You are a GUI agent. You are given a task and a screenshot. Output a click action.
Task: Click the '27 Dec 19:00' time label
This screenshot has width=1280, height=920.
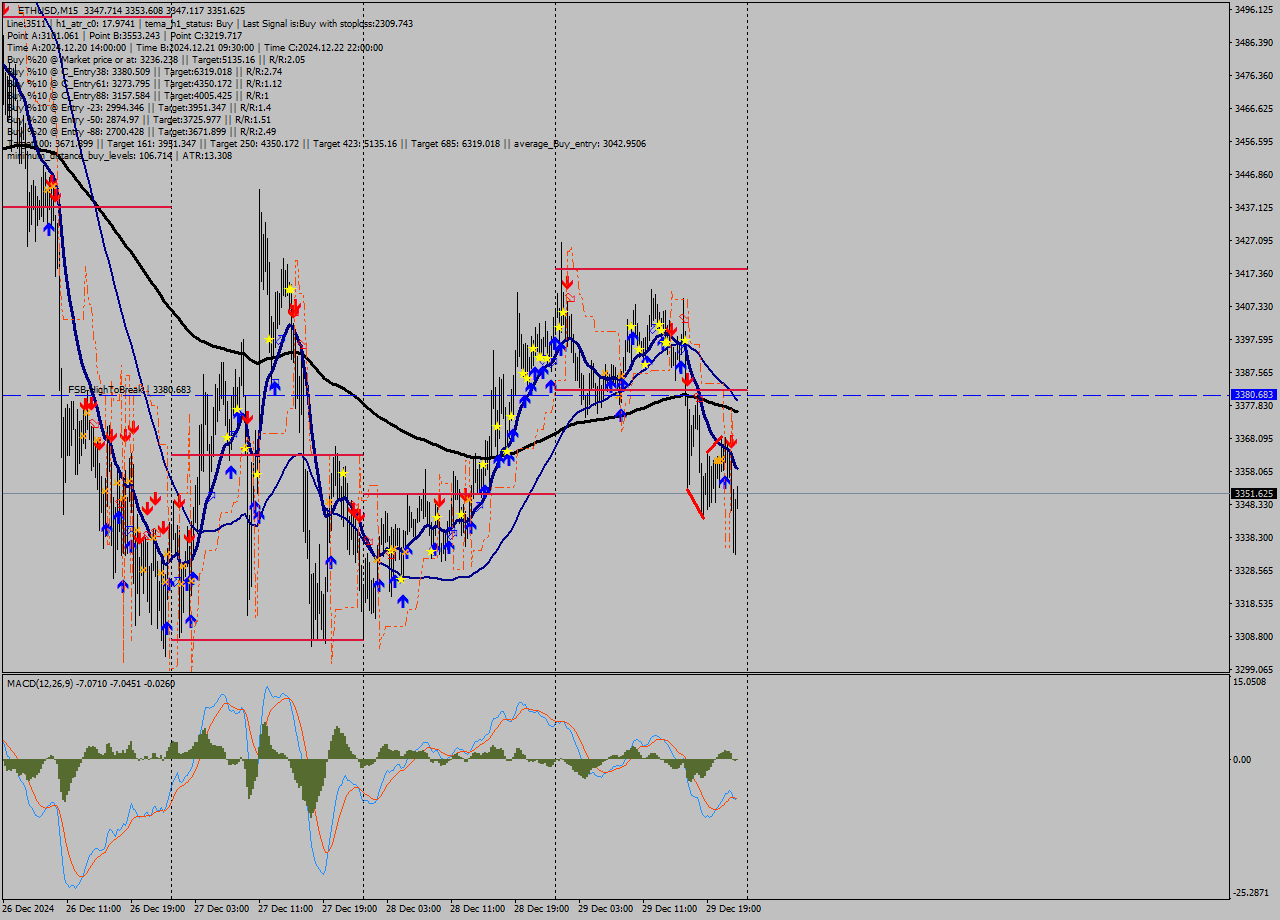click(x=349, y=909)
